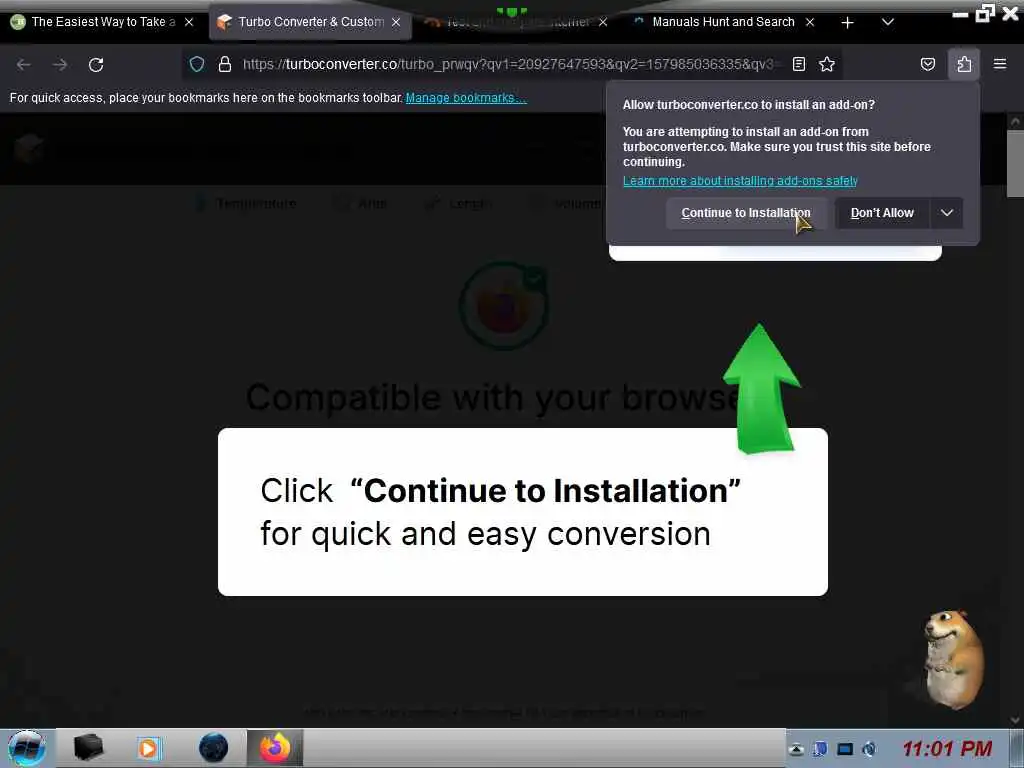Click the taskbar clock showing 11:01 PM
The image size is (1024, 768).
[947, 748]
